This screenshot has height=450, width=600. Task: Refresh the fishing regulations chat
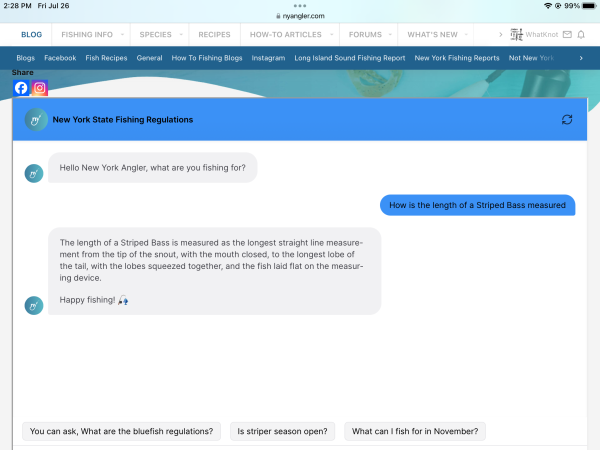(x=567, y=120)
